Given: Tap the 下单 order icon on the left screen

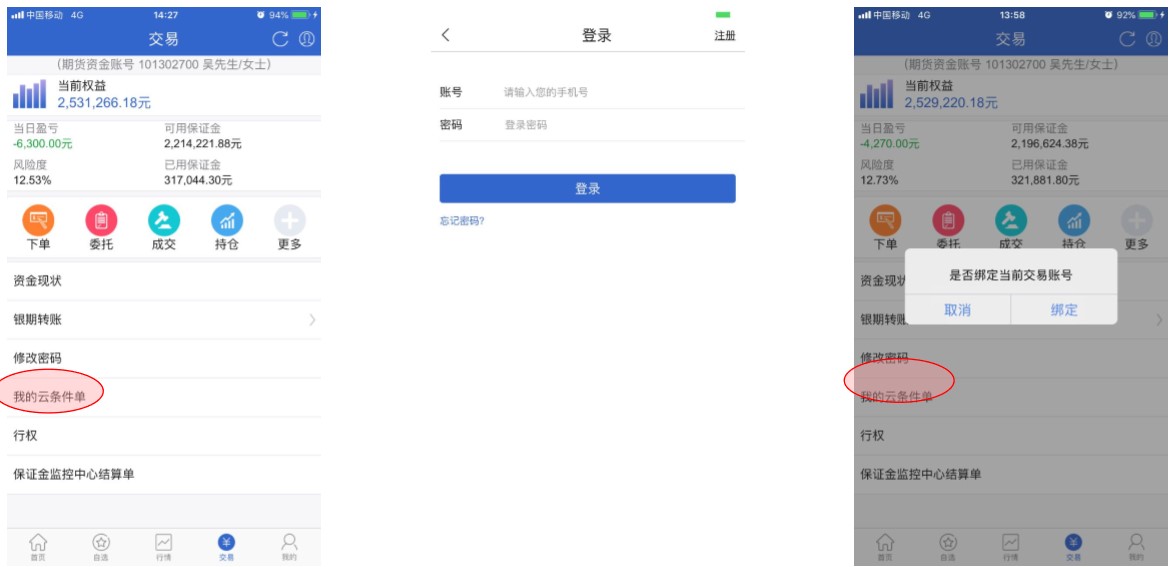Looking at the screenshot, I should pyautogui.click(x=39, y=221).
